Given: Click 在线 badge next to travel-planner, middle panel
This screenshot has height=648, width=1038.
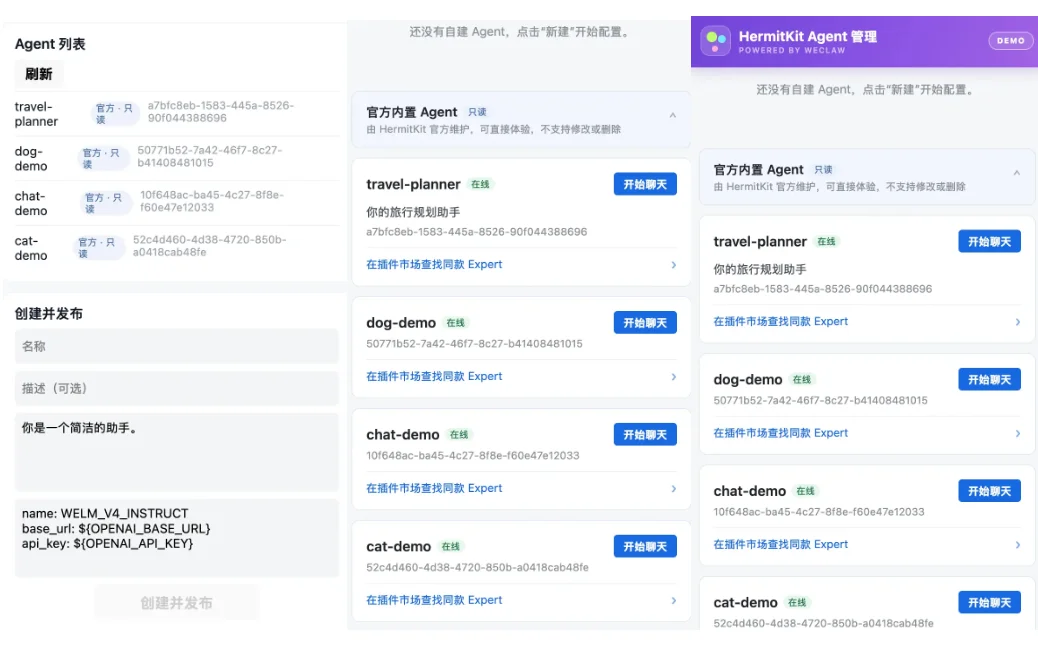Looking at the screenshot, I should click(x=480, y=184).
